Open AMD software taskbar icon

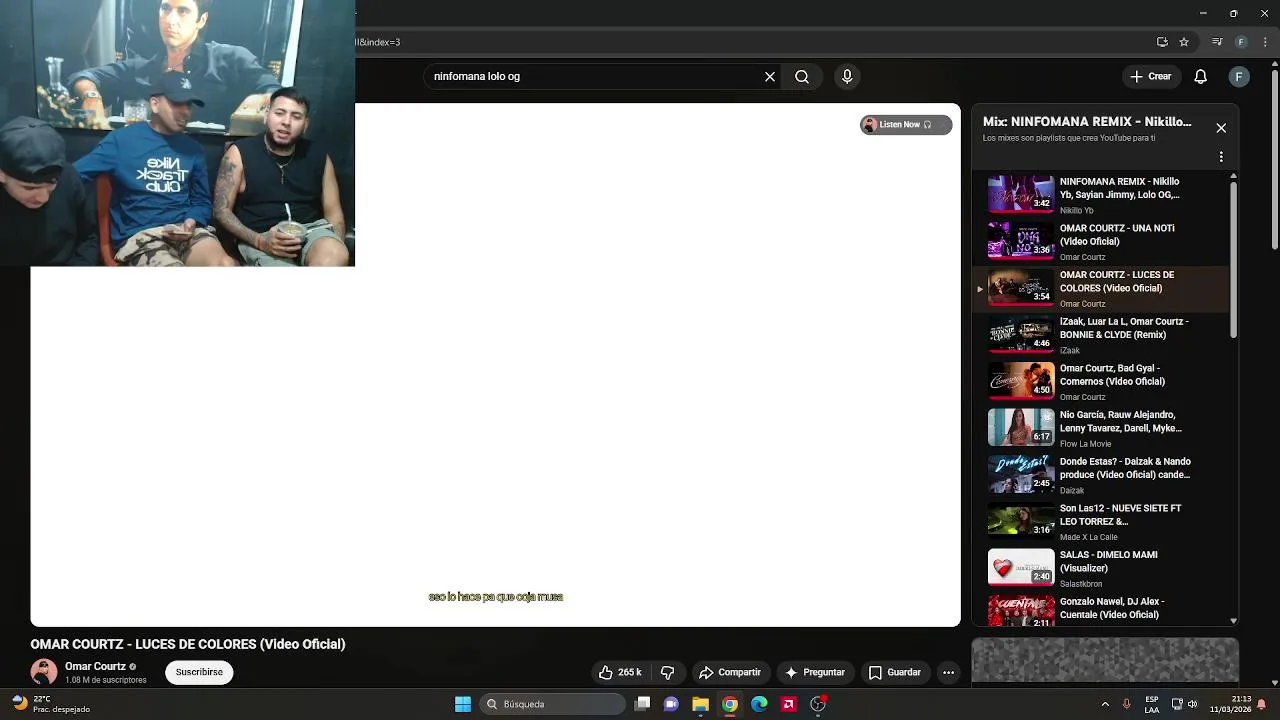pyautogui.click(x=788, y=704)
